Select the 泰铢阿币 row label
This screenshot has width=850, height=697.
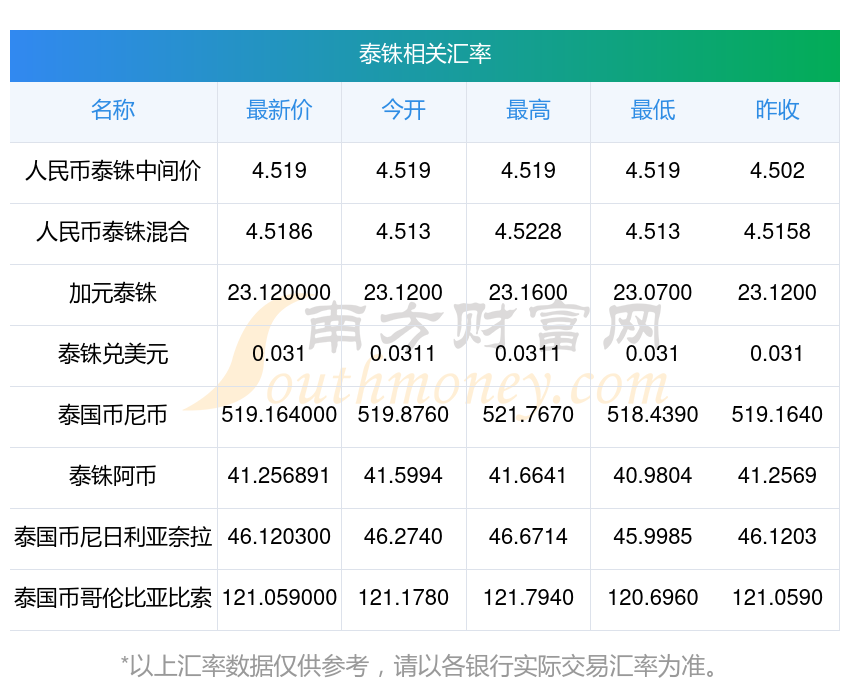point(113,476)
